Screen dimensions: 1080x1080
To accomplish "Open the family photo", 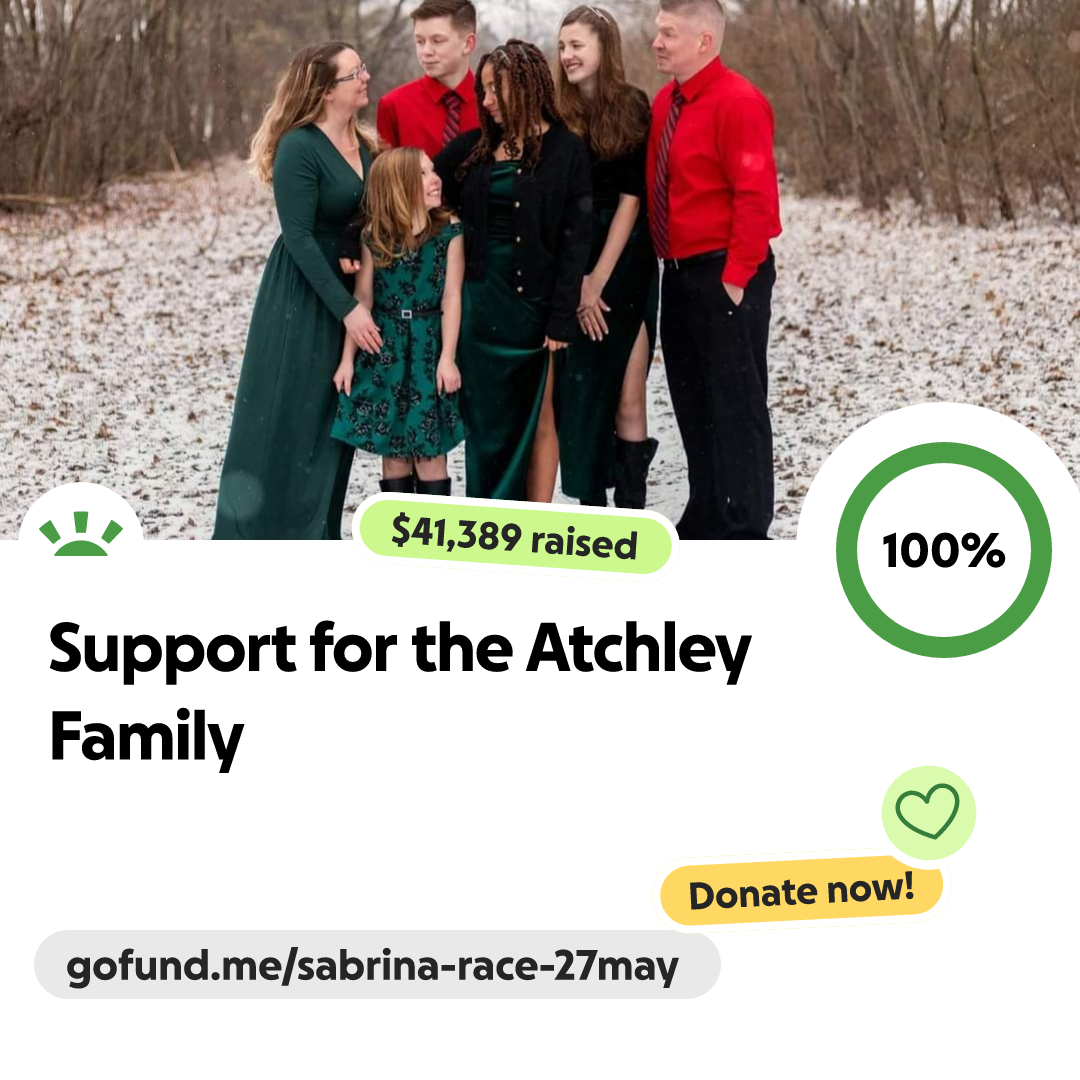I will pos(540,269).
